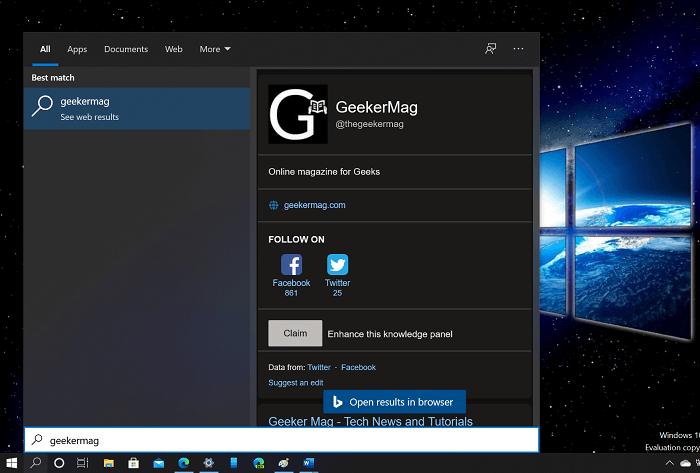The height and width of the screenshot is (473, 700).
Task: Open the three-dot options menu
Action: [x=518, y=49]
